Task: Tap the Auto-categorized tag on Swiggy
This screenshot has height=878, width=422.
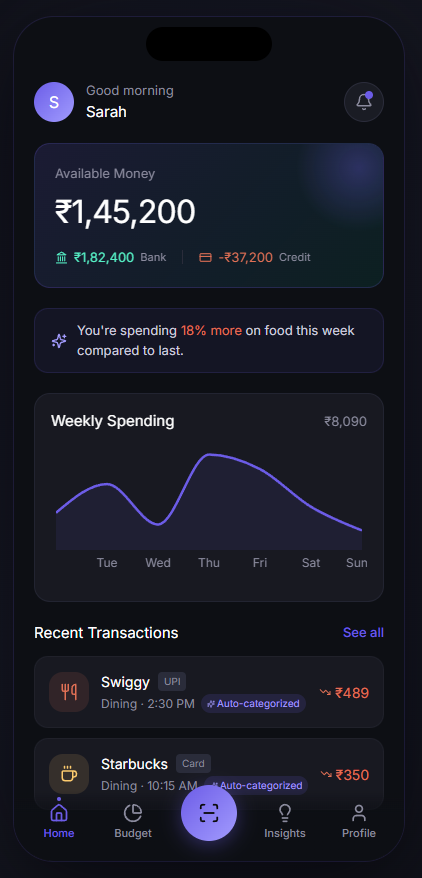Action: [253, 704]
